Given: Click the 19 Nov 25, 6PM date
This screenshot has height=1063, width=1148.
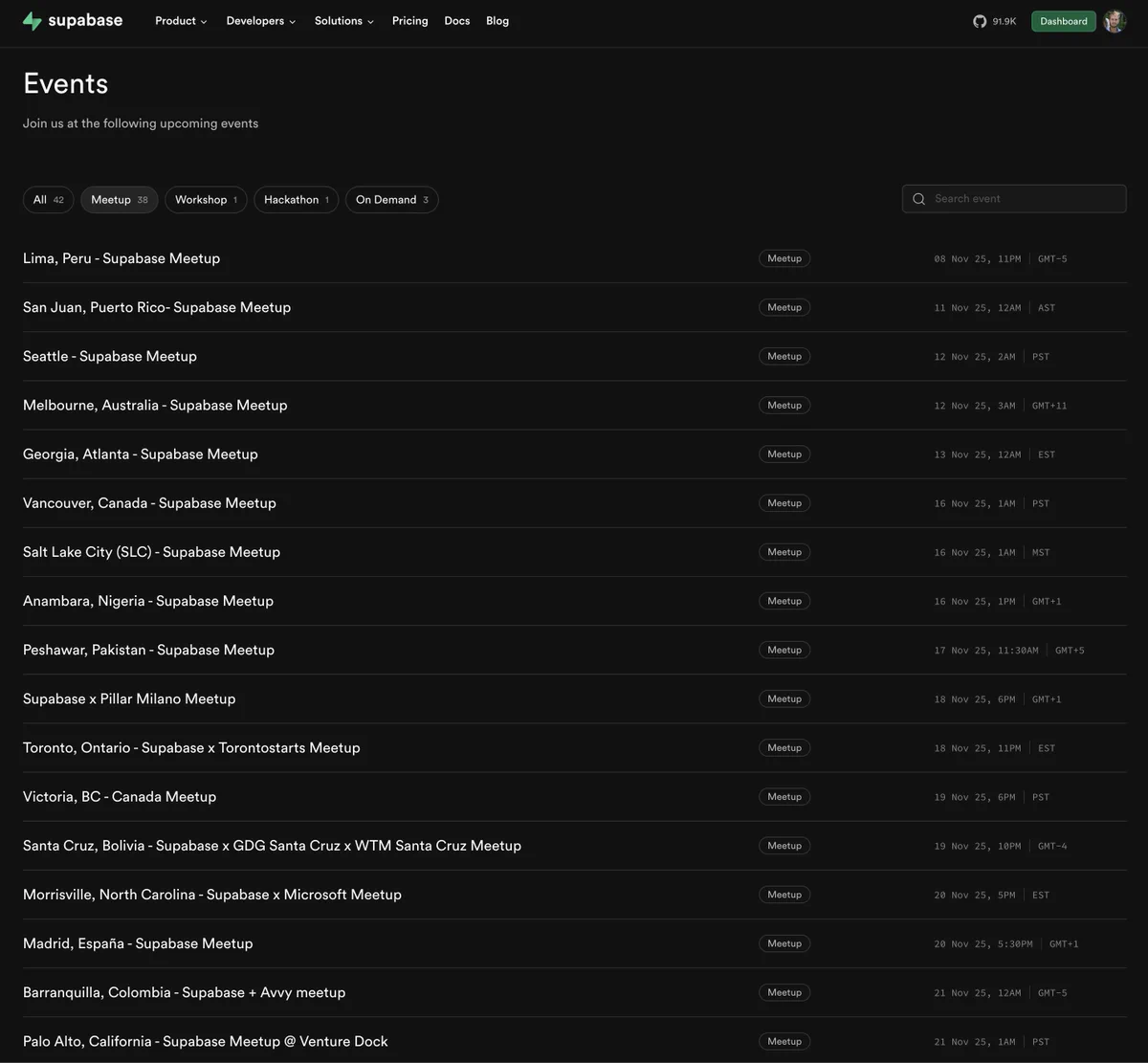Looking at the screenshot, I should pyautogui.click(x=975, y=797).
